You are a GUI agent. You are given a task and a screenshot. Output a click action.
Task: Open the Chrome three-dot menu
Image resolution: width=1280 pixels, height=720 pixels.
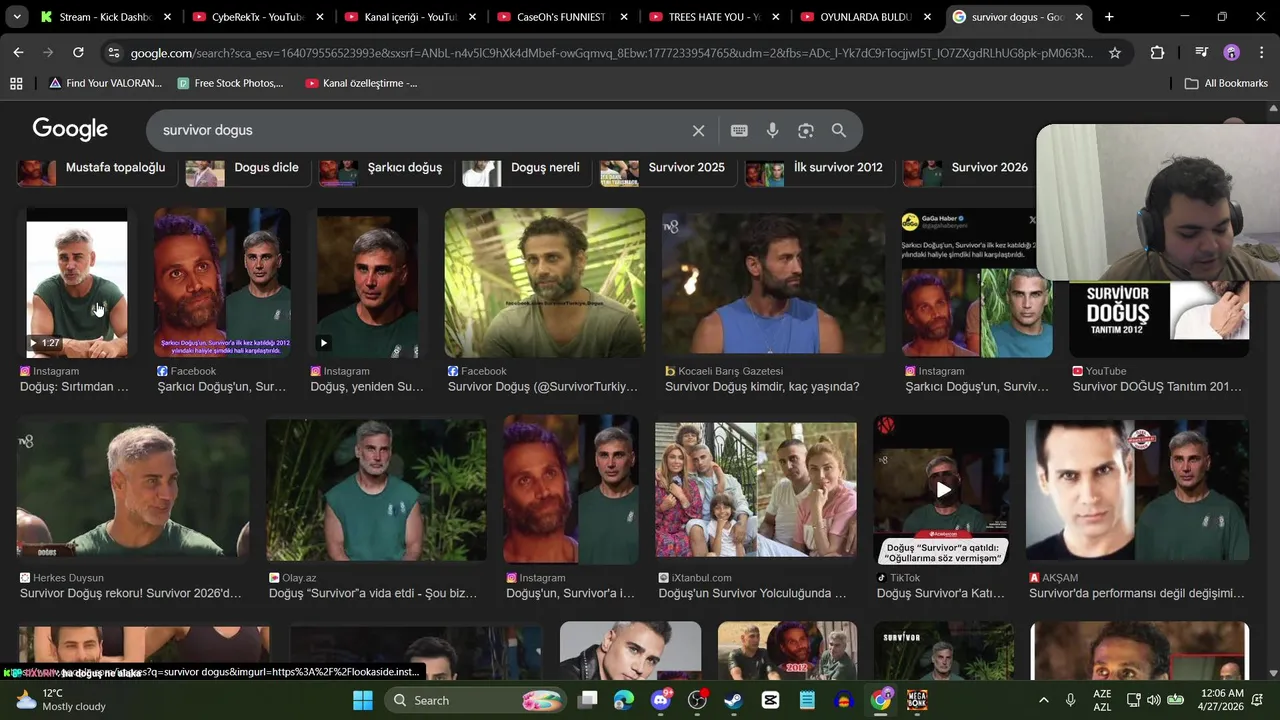point(1261,53)
